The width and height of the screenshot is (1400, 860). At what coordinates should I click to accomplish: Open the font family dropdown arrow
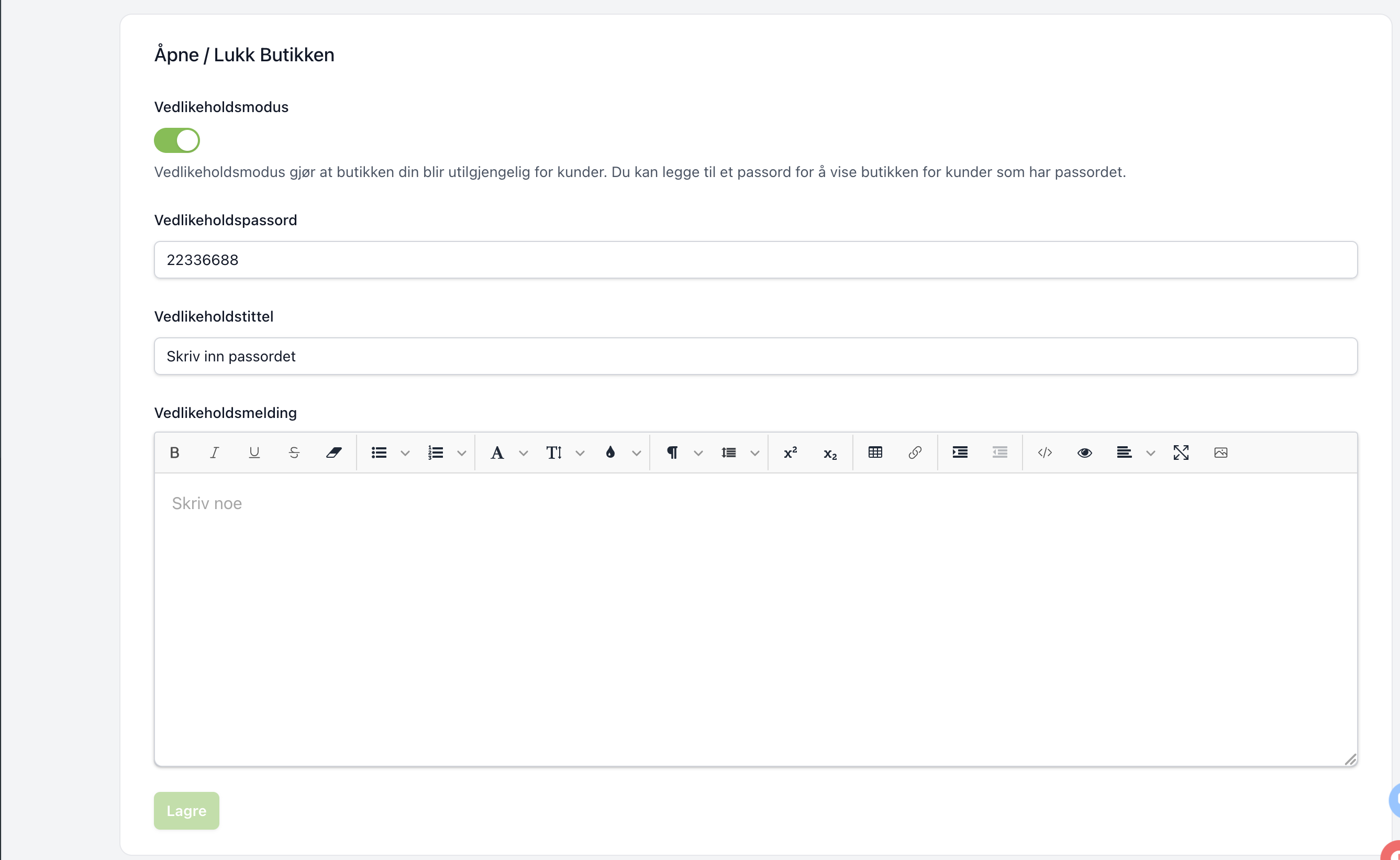[x=524, y=454]
